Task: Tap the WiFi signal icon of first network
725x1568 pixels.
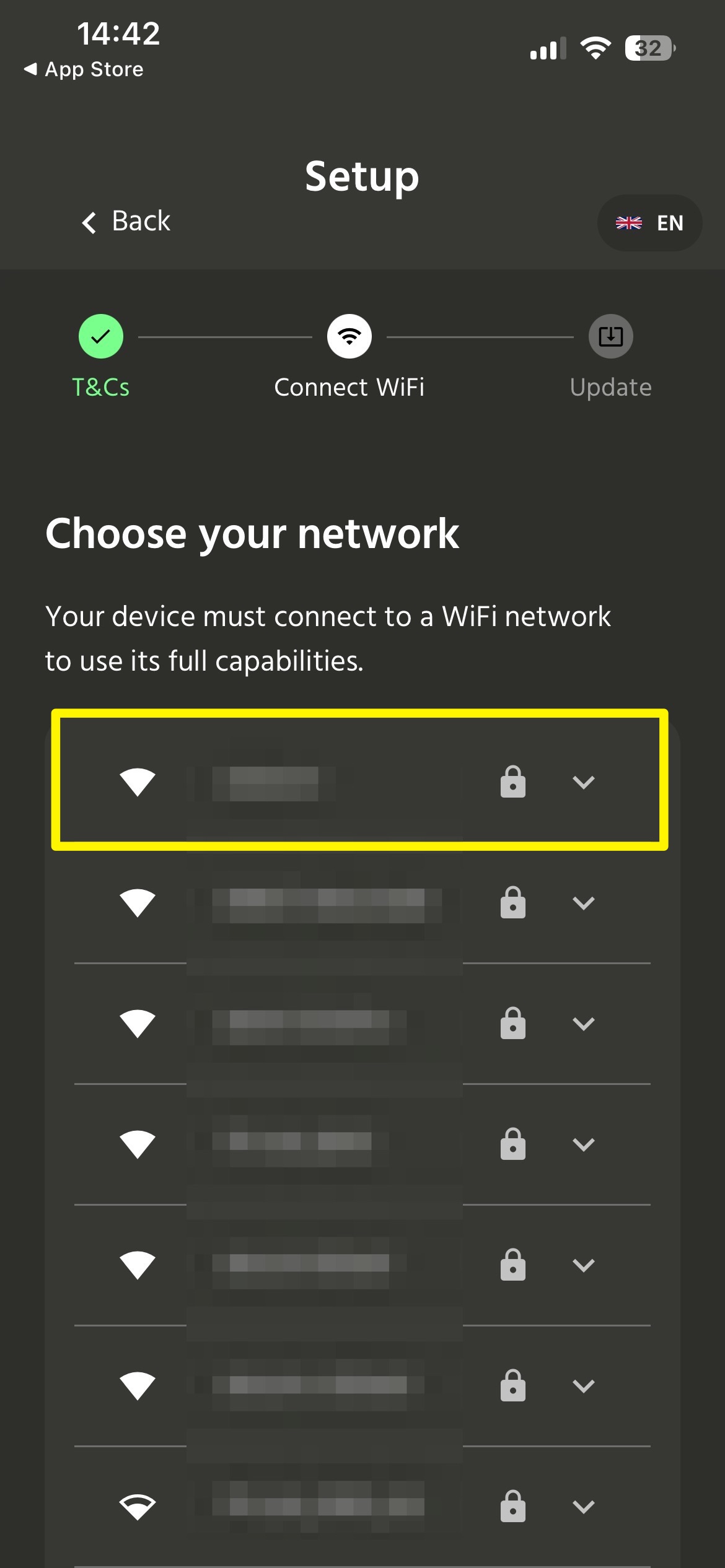Action: coord(138,782)
